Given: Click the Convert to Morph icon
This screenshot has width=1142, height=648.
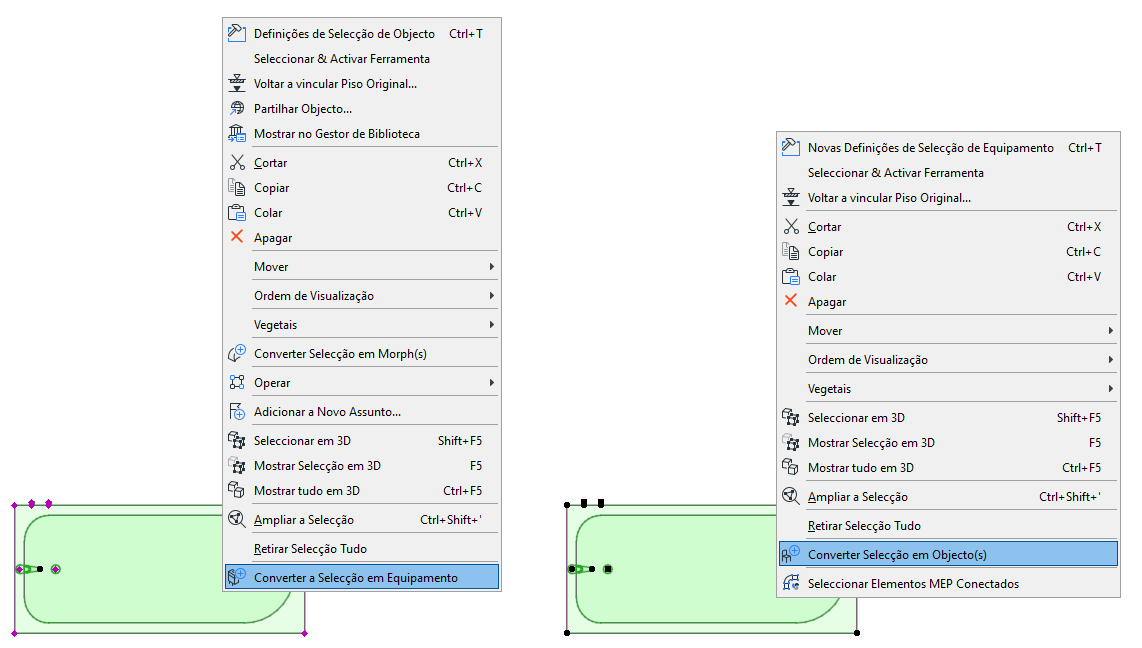Looking at the screenshot, I should (x=237, y=353).
